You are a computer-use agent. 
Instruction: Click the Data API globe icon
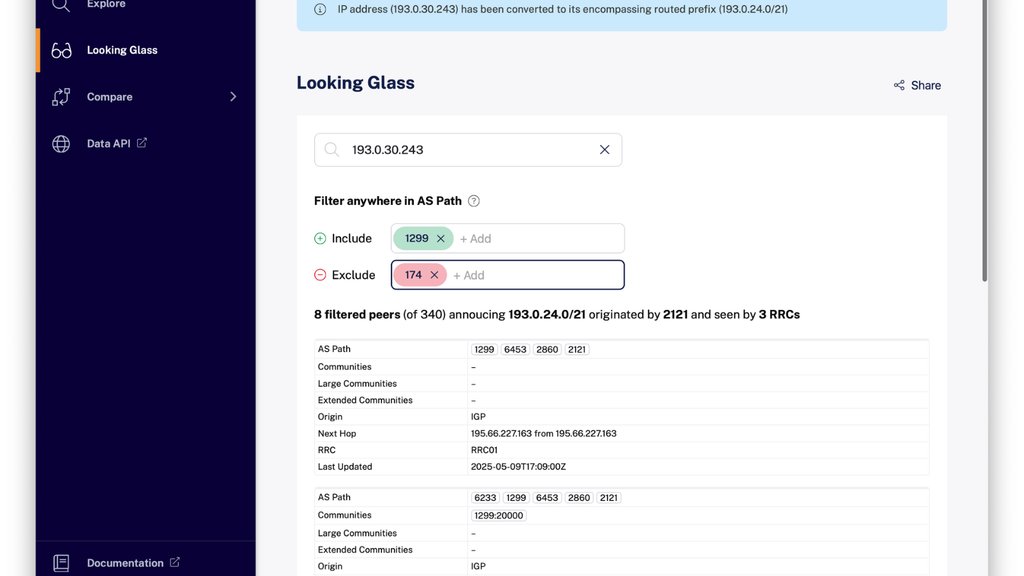pos(61,144)
